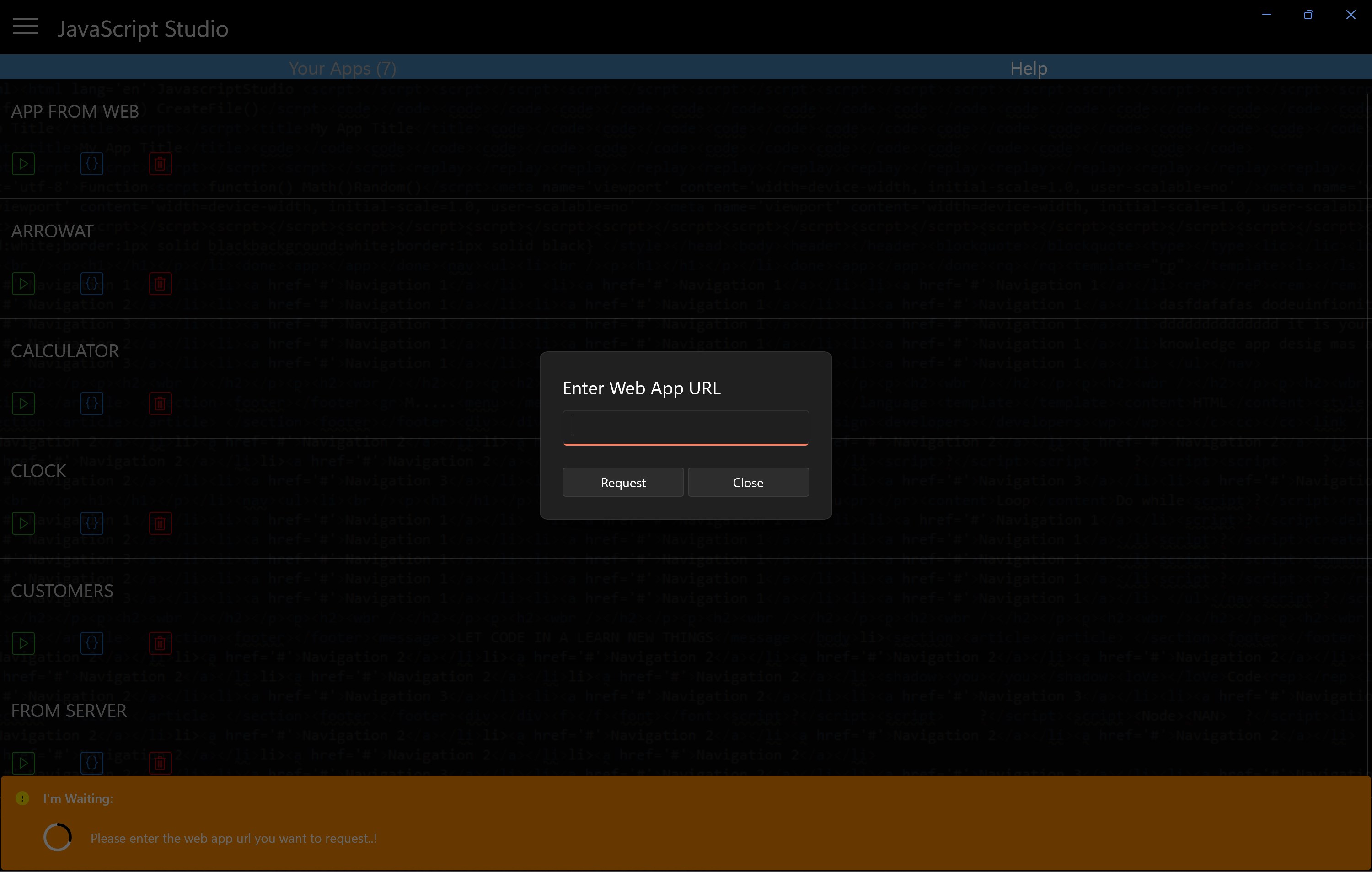Delete the APP FROM WEB app

point(160,164)
